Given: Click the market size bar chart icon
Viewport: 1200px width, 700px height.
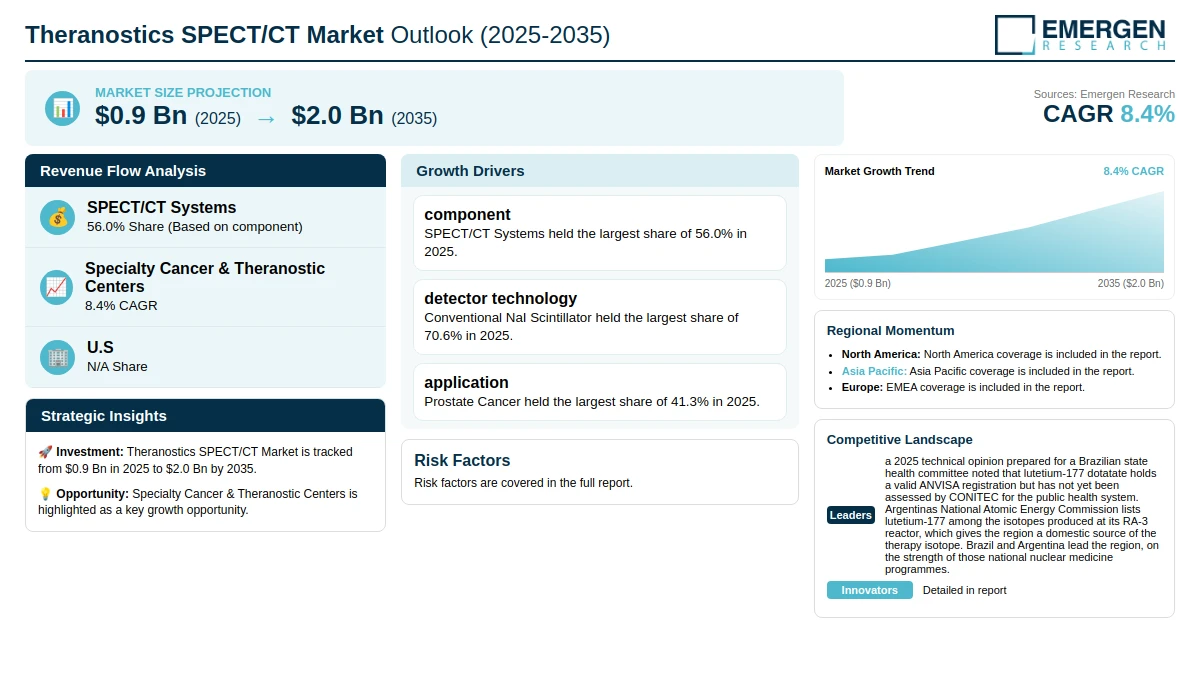Looking at the screenshot, I should (x=62, y=108).
